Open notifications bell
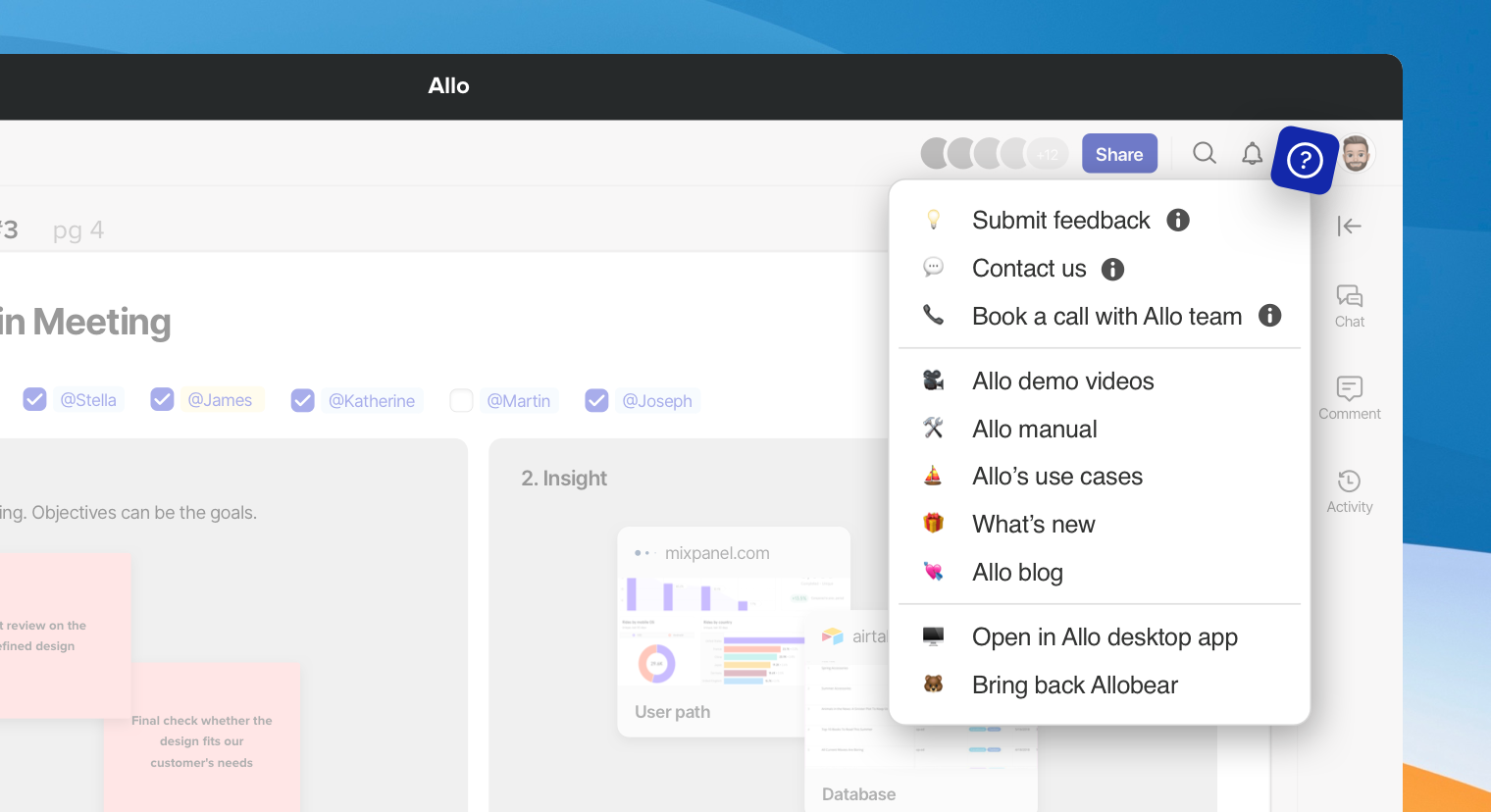Image resolution: width=1491 pixels, height=812 pixels. click(1252, 153)
